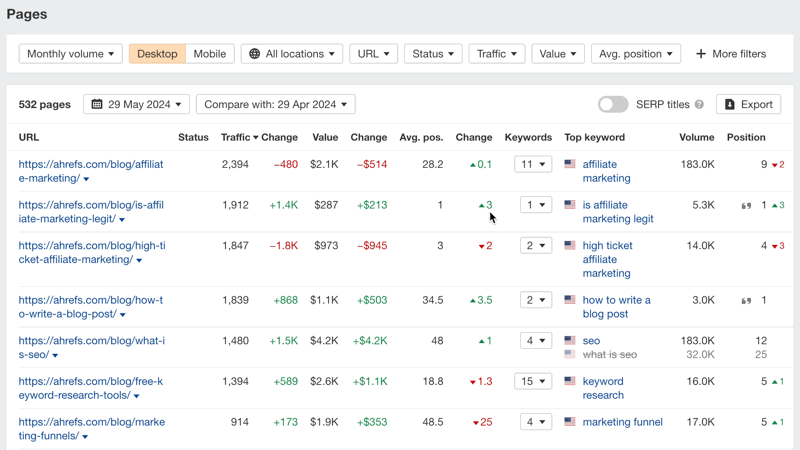Click 'is affiliate marketing legit' keyword

point(618,212)
